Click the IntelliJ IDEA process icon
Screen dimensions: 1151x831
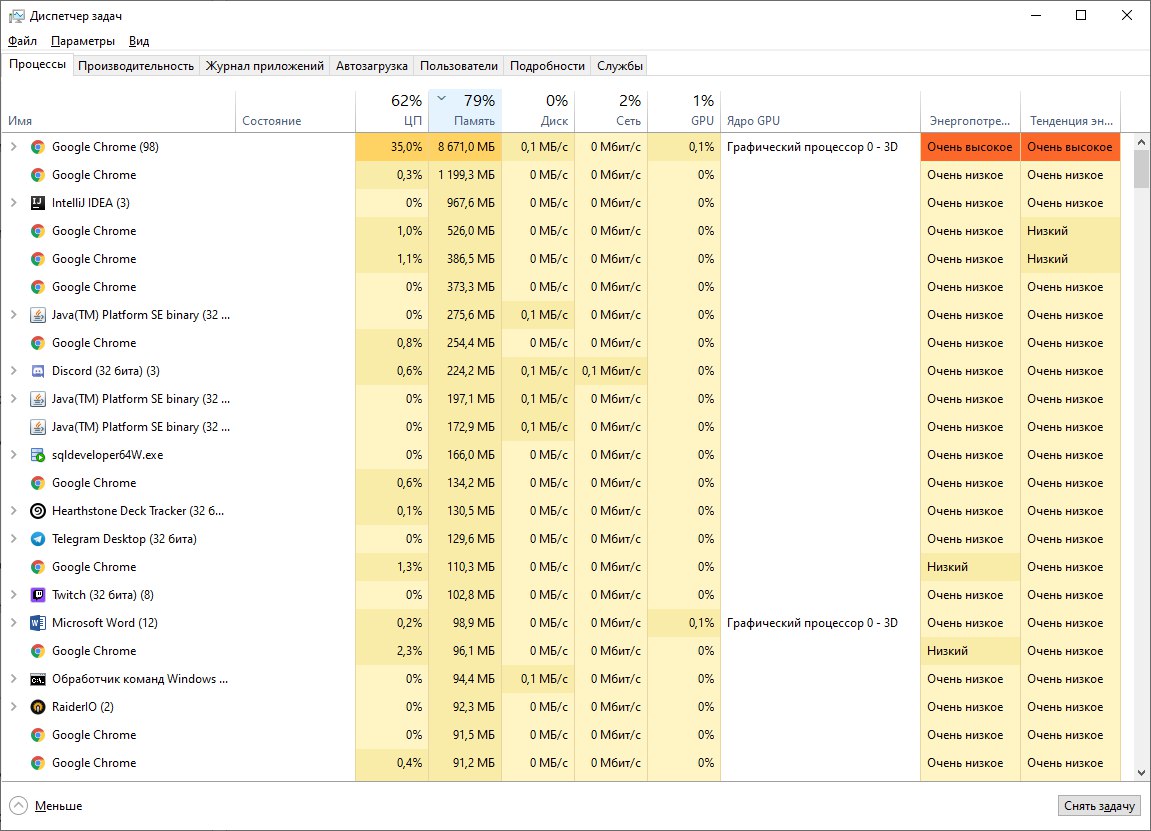37,203
